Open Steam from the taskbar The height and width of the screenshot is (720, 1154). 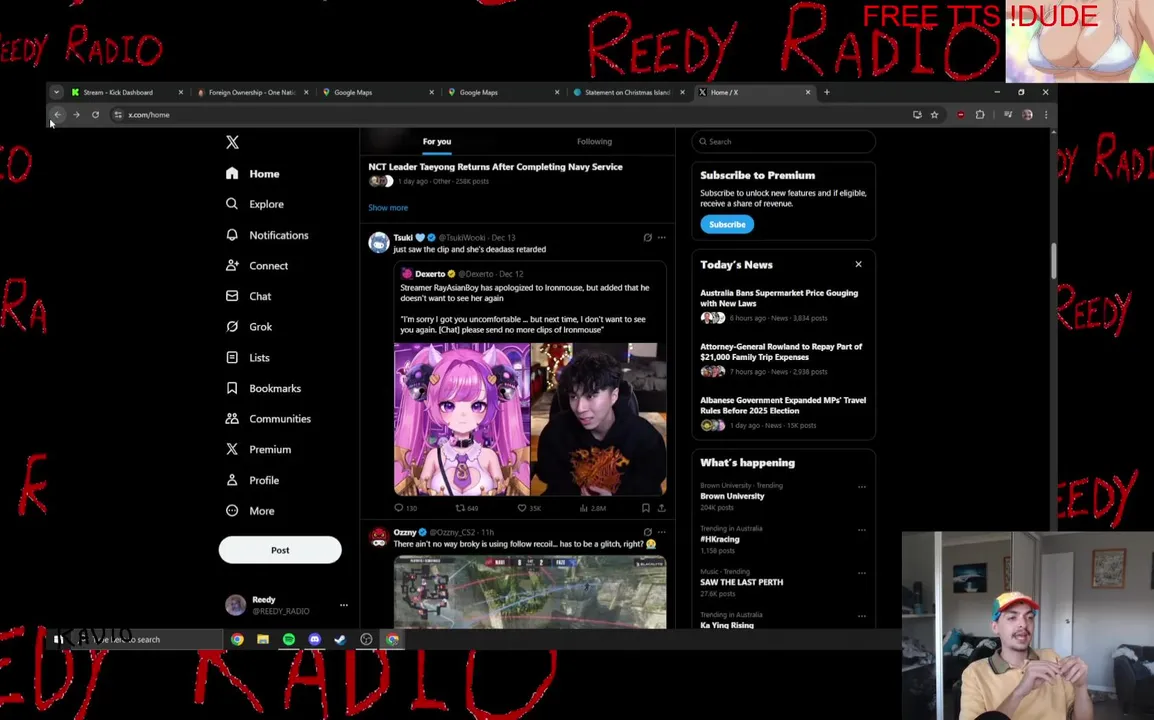click(340, 639)
